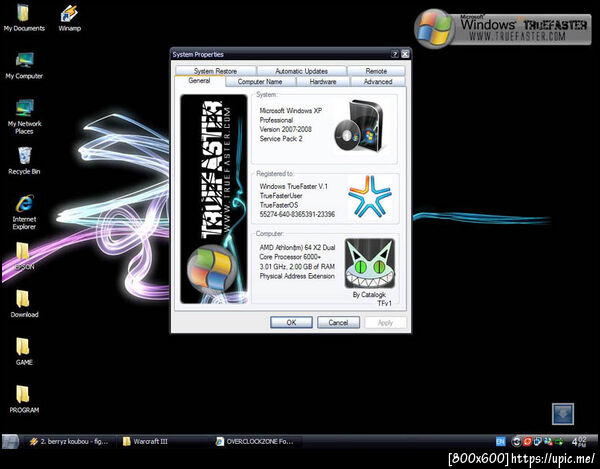The width and height of the screenshot is (600, 469).
Task: Switch to the System Restore tab
Action: click(x=215, y=71)
